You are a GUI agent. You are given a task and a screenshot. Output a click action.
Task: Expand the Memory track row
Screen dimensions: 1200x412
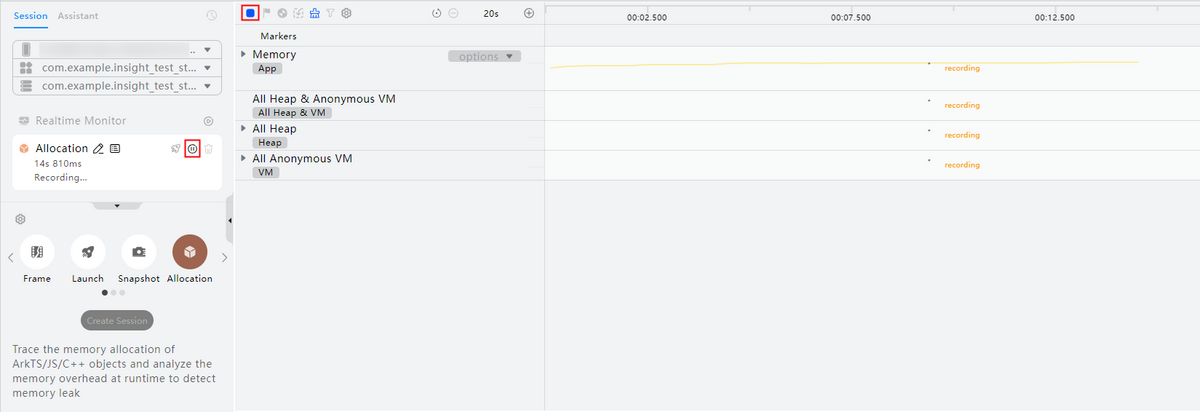[x=243, y=54]
